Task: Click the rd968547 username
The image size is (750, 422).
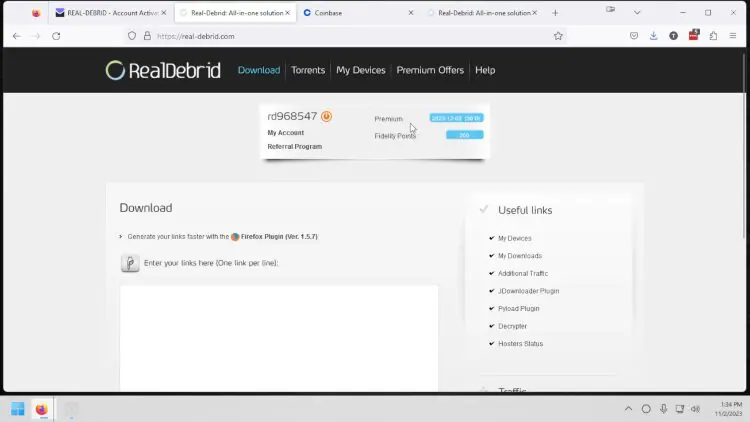Action: (x=292, y=116)
